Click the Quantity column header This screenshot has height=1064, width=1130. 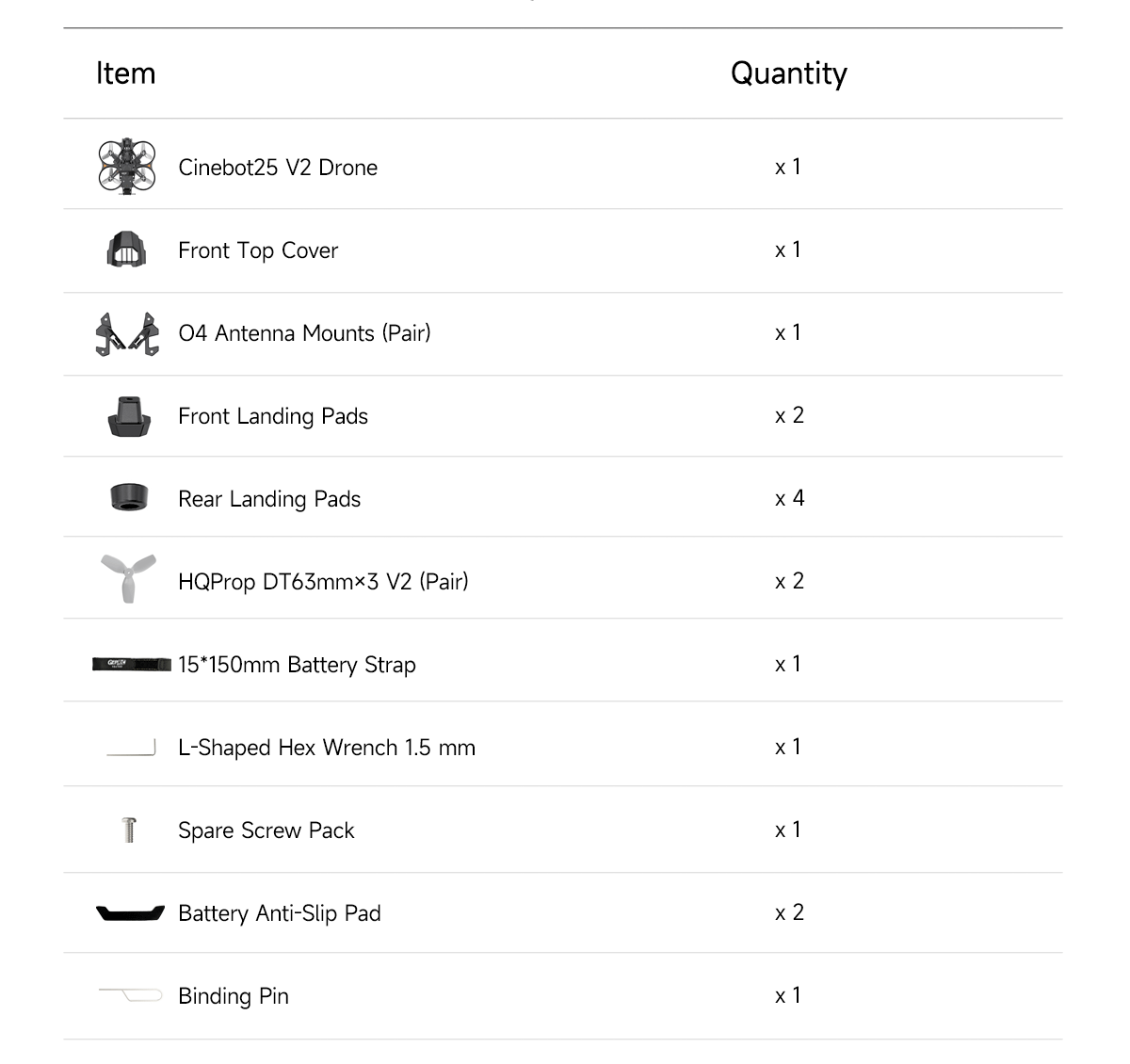788,73
